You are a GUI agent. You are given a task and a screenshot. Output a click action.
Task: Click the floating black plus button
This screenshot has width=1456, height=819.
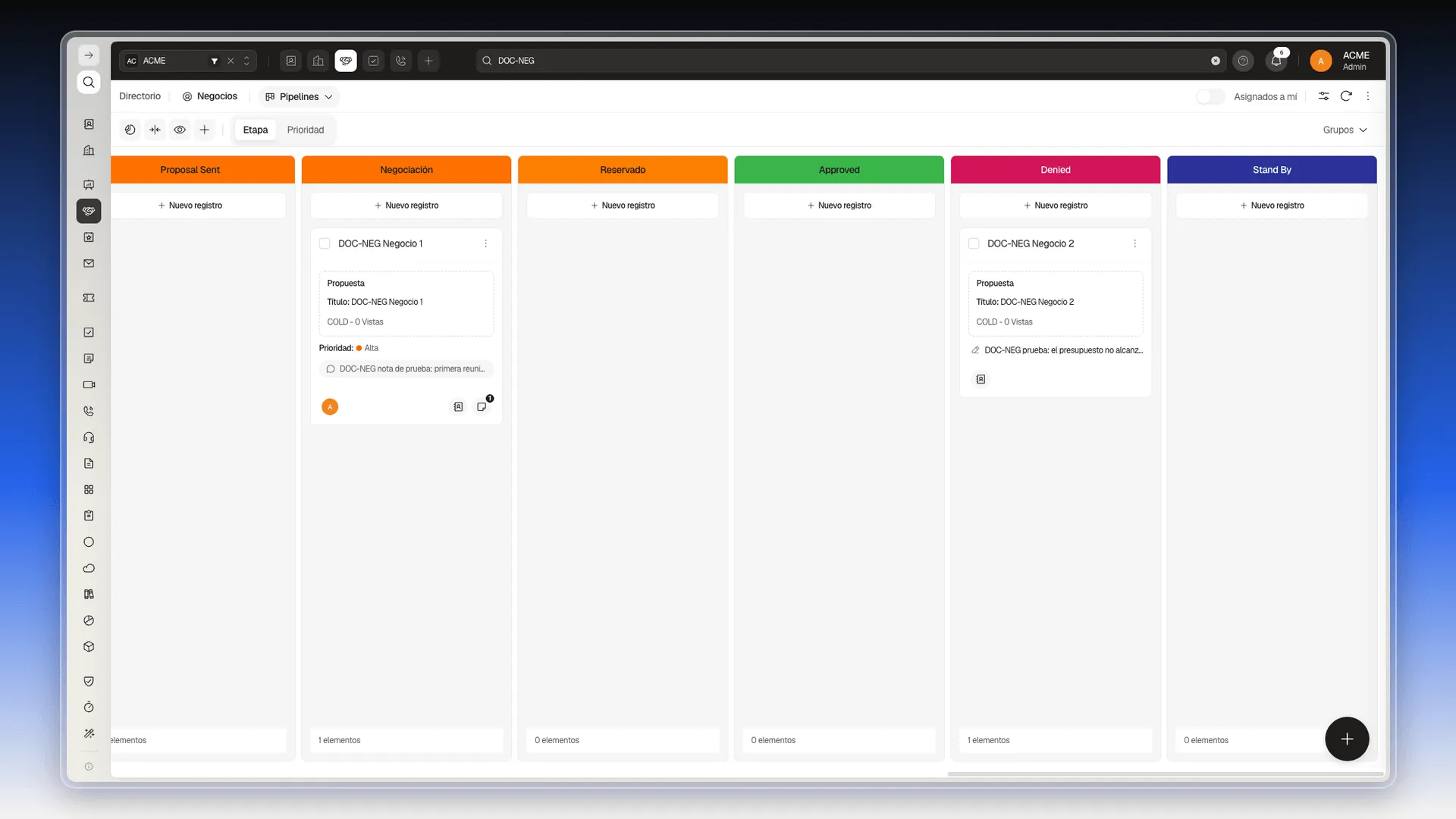(x=1347, y=739)
